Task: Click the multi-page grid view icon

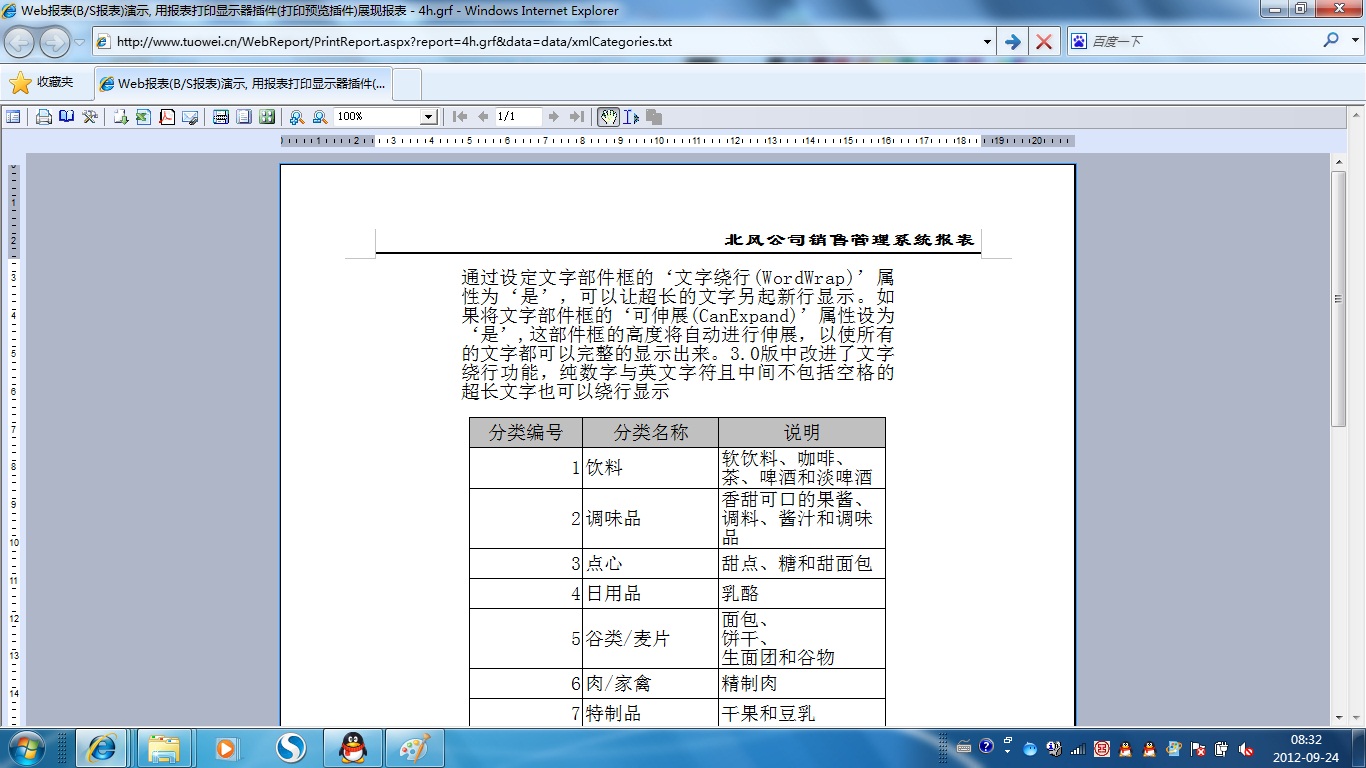Action: (x=267, y=117)
